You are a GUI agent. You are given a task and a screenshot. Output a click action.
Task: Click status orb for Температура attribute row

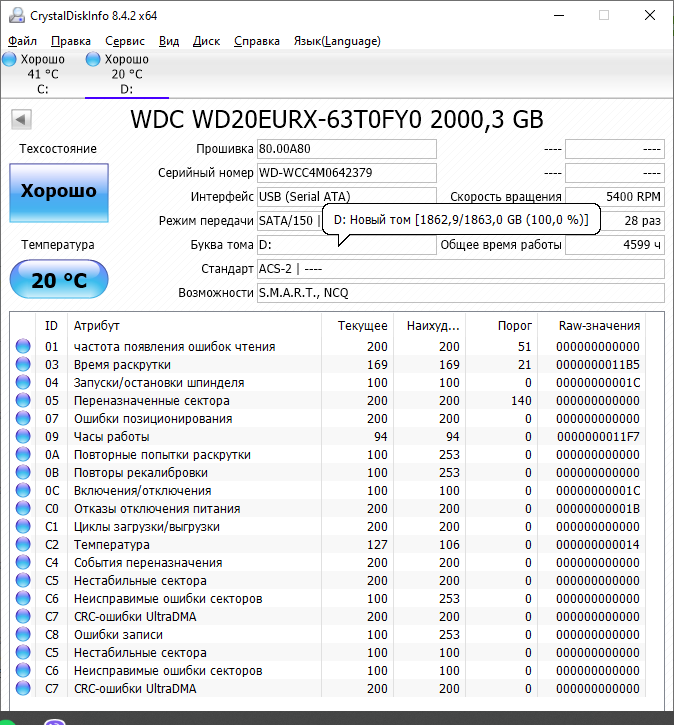[x=23, y=545]
